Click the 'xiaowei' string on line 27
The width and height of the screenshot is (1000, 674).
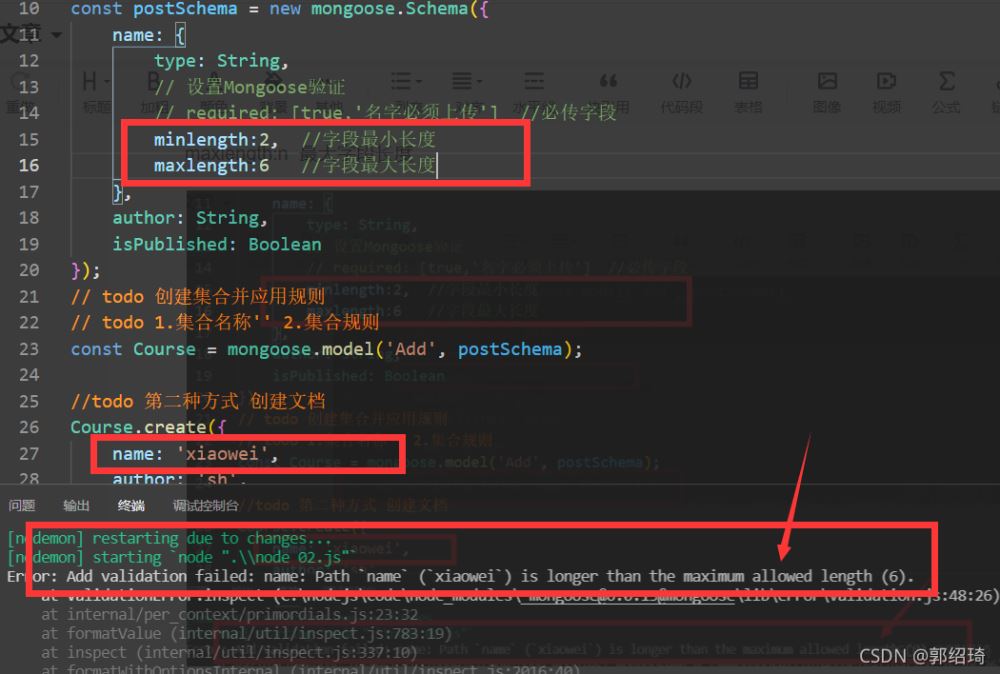tap(222, 454)
